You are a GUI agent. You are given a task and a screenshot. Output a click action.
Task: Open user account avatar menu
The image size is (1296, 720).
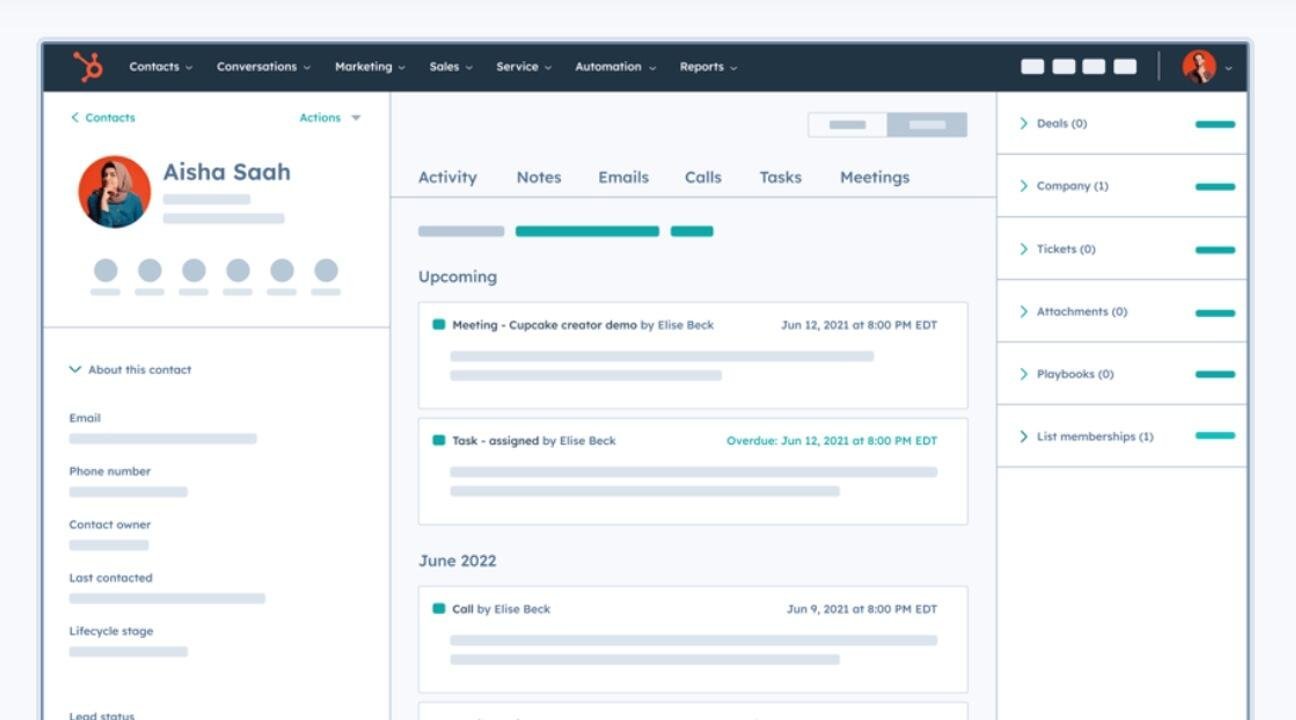pyautogui.click(x=1199, y=67)
